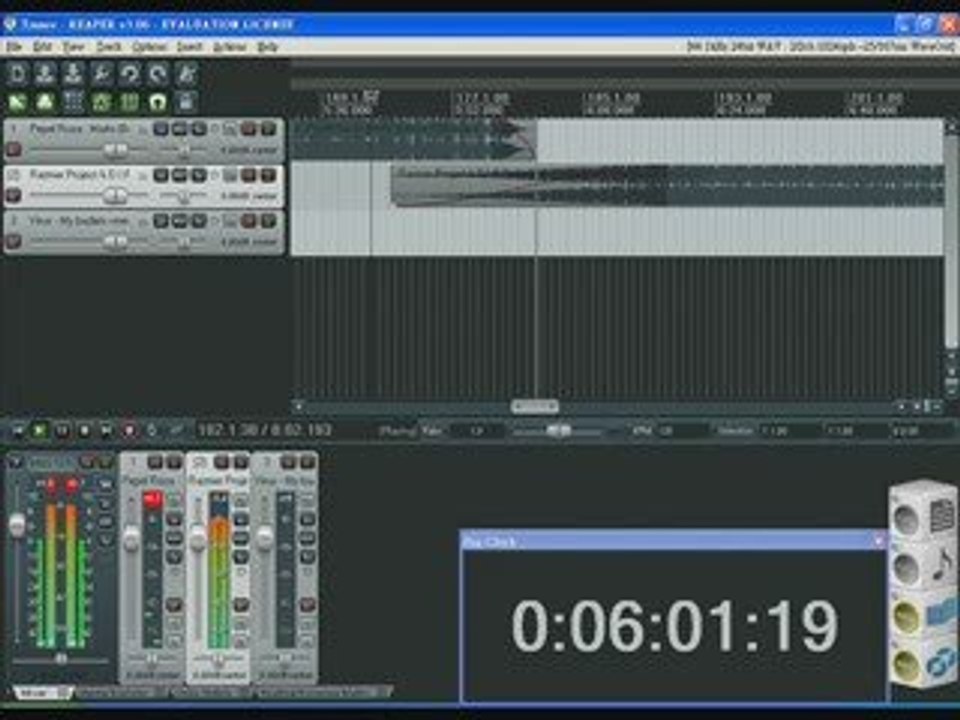Toggle the ripple editing toolbar icon

pos(73,102)
